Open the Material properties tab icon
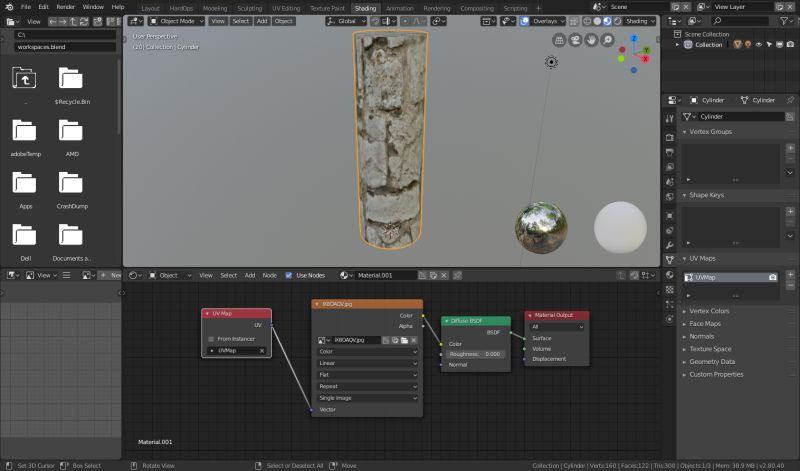The image size is (800, 471). pos(669,275)
